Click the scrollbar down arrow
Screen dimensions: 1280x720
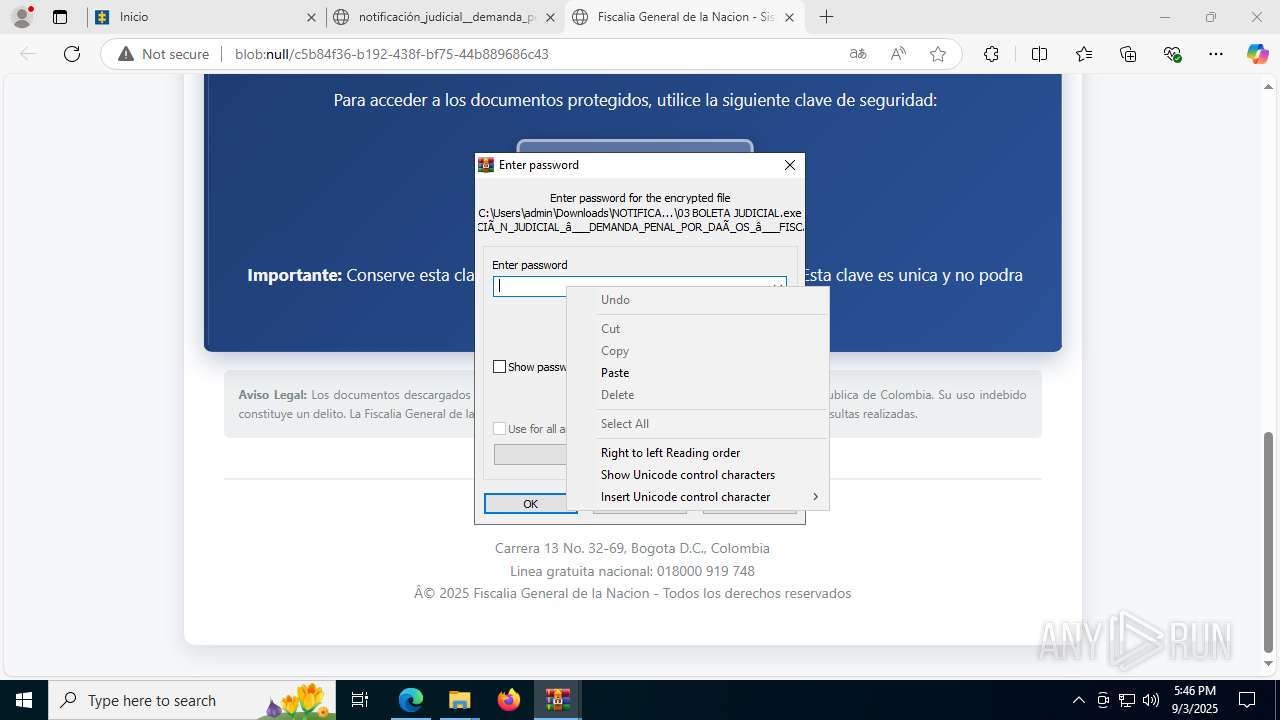coord(1270,664)
